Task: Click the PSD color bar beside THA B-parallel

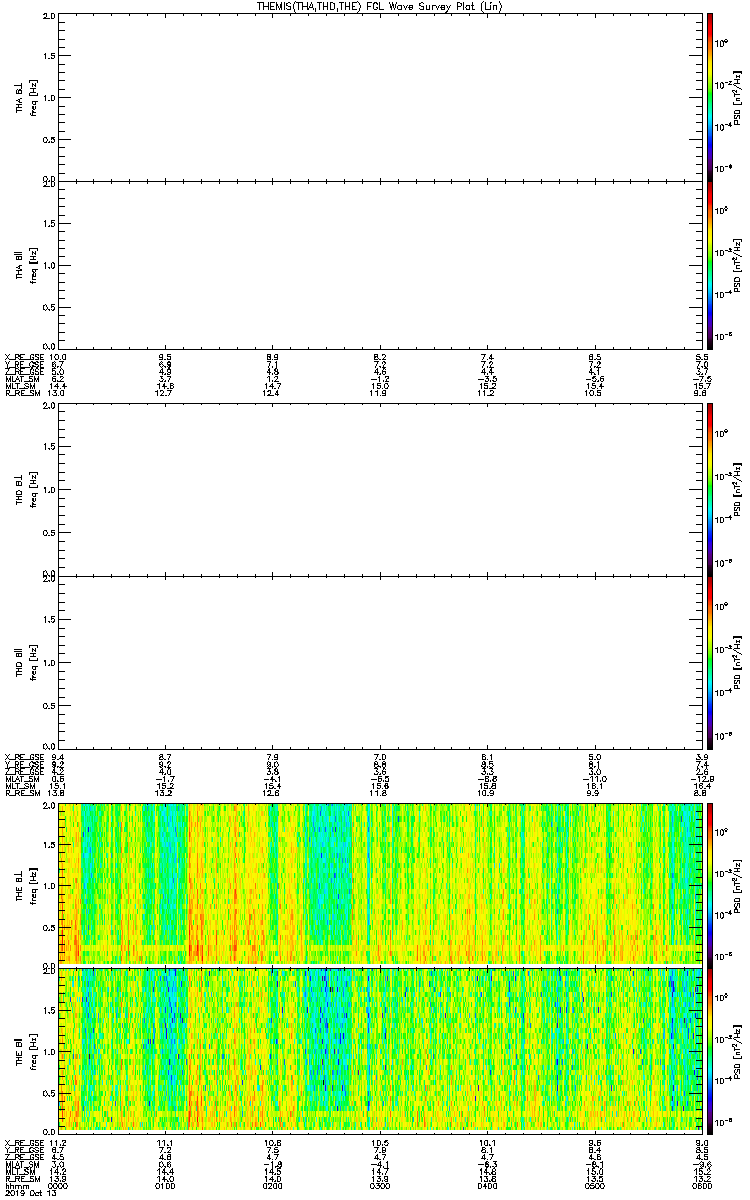Action: (x=710, y=264)
